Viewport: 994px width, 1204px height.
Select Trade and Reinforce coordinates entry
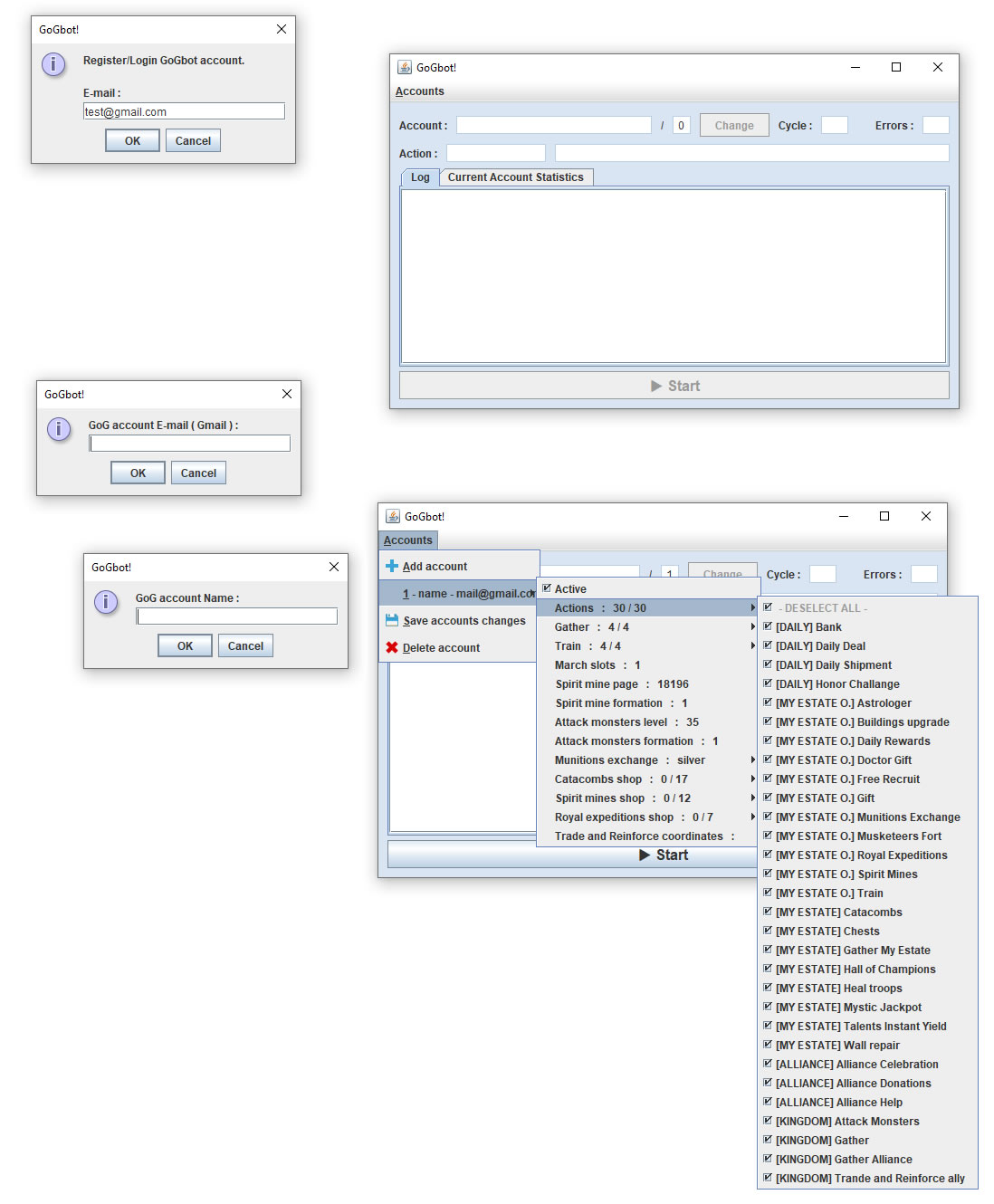click(x=647, y=836)
